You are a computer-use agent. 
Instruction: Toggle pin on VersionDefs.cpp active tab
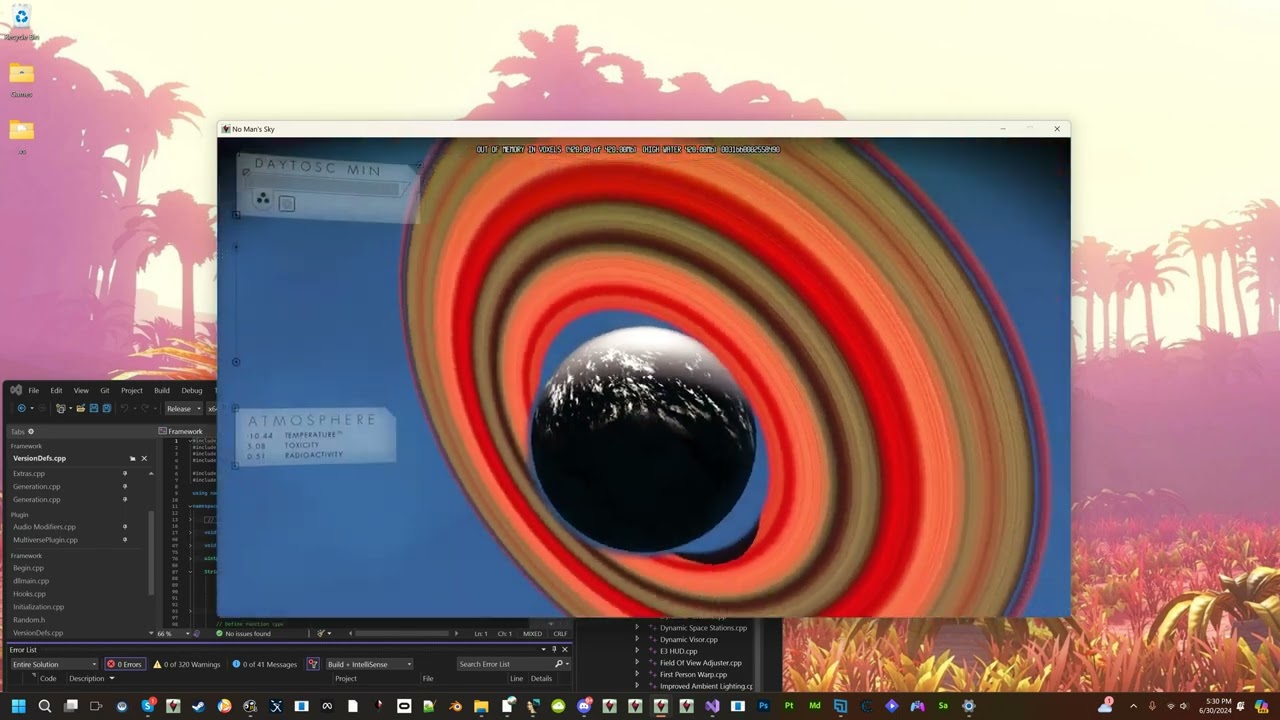click(x=132, y=458)
